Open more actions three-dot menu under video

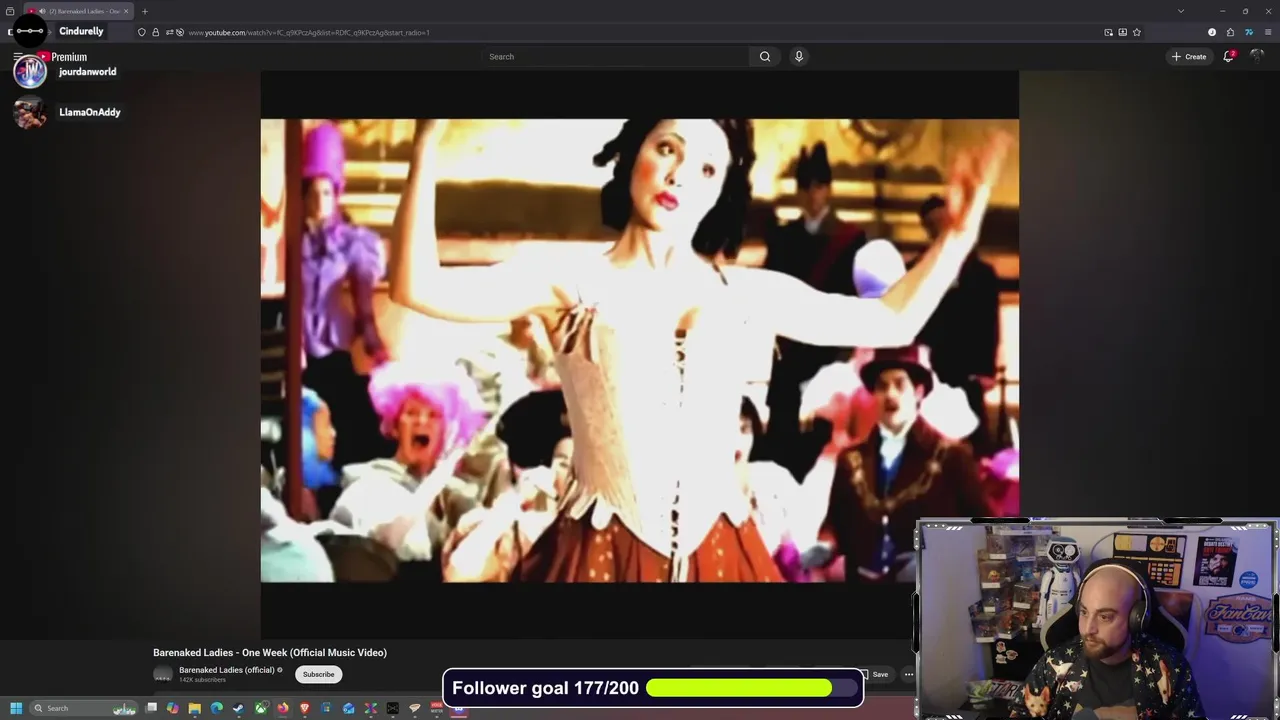(x=909, y=674)
